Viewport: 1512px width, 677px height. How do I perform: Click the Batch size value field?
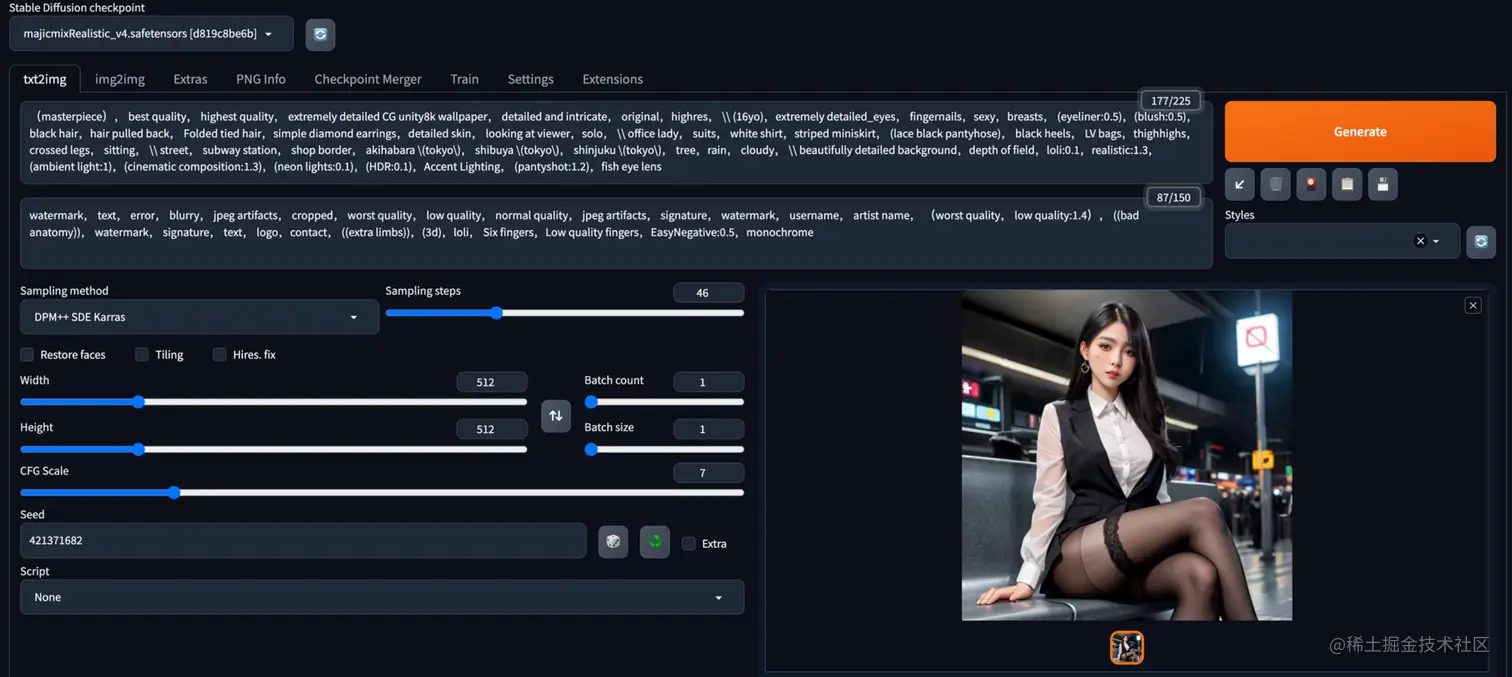tap(708, 429)
